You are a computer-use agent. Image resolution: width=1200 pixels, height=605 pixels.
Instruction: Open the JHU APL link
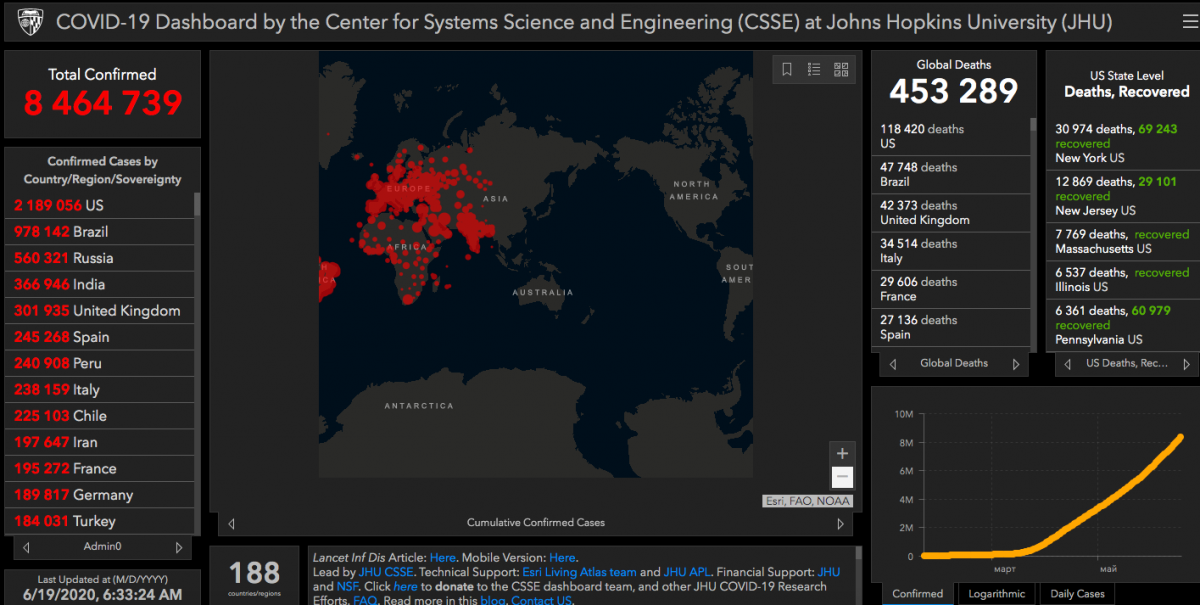point(686,572)
